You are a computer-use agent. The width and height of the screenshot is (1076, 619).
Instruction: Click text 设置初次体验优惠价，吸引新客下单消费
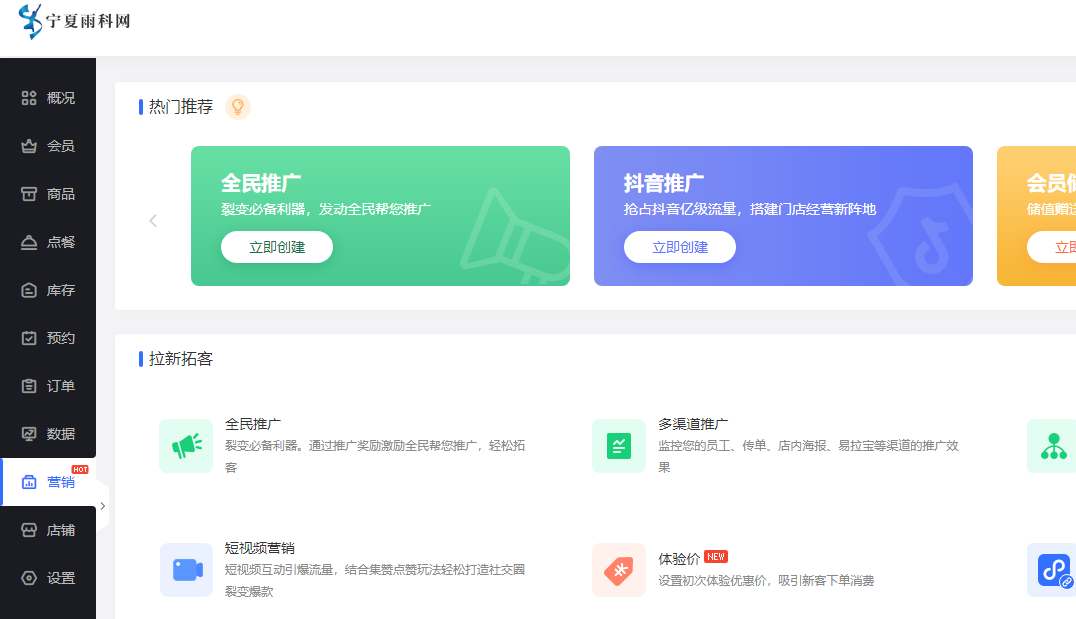click(767, 581)
